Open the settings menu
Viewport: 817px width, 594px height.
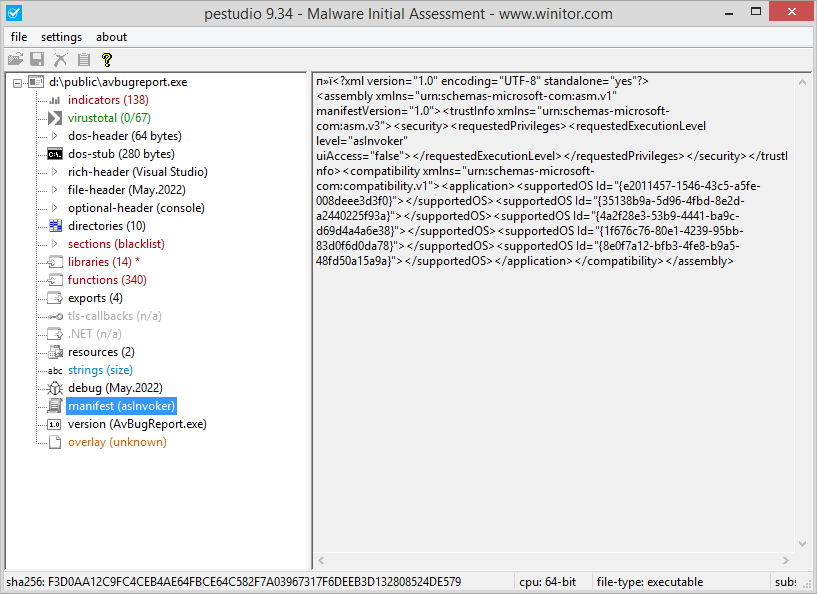tap(61, 37)
